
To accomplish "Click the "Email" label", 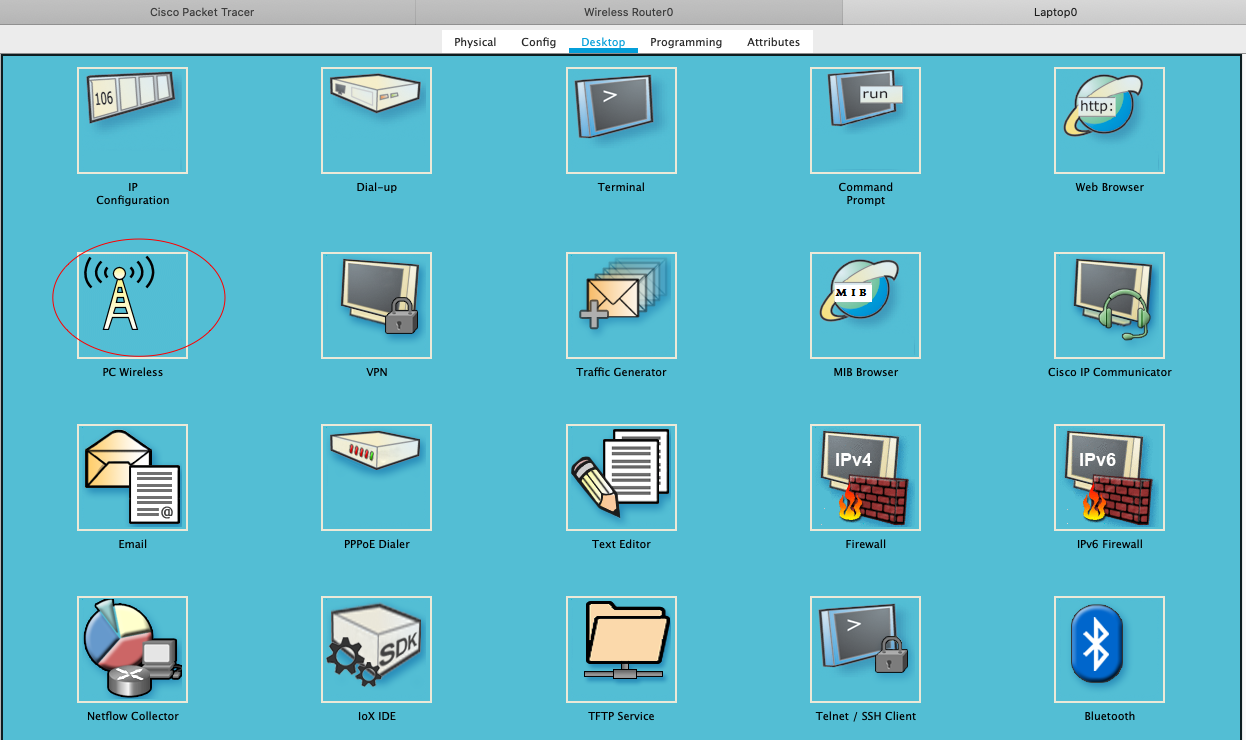I will [132, 544].
